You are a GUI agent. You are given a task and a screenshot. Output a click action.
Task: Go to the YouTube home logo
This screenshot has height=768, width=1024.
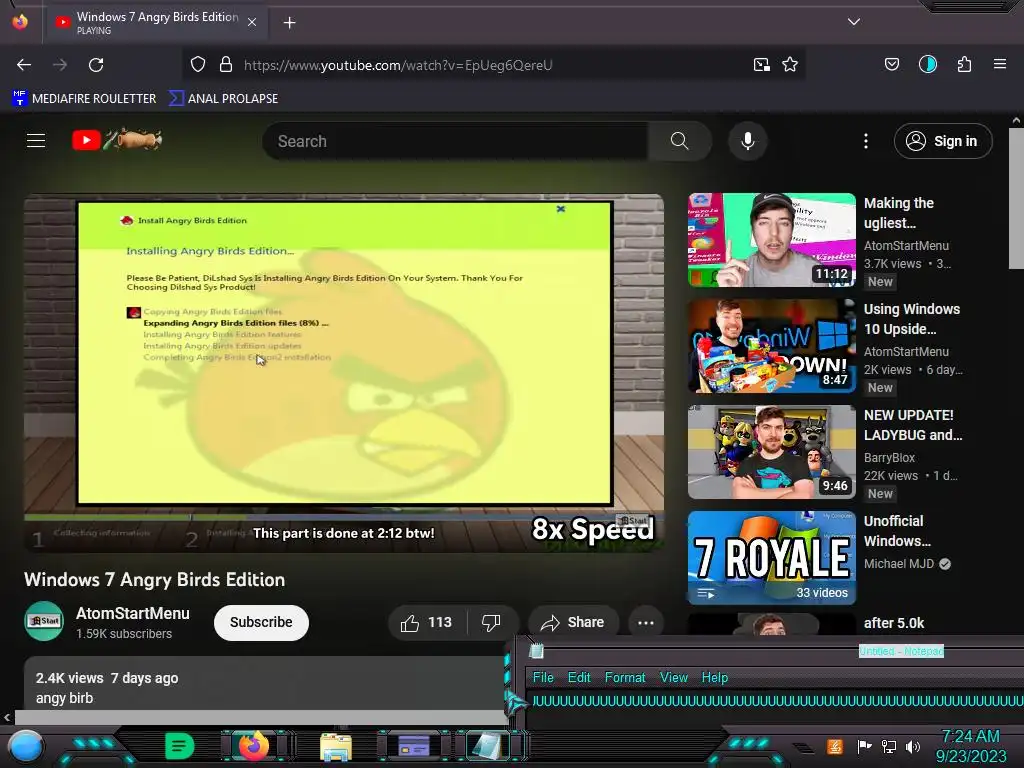117,140
